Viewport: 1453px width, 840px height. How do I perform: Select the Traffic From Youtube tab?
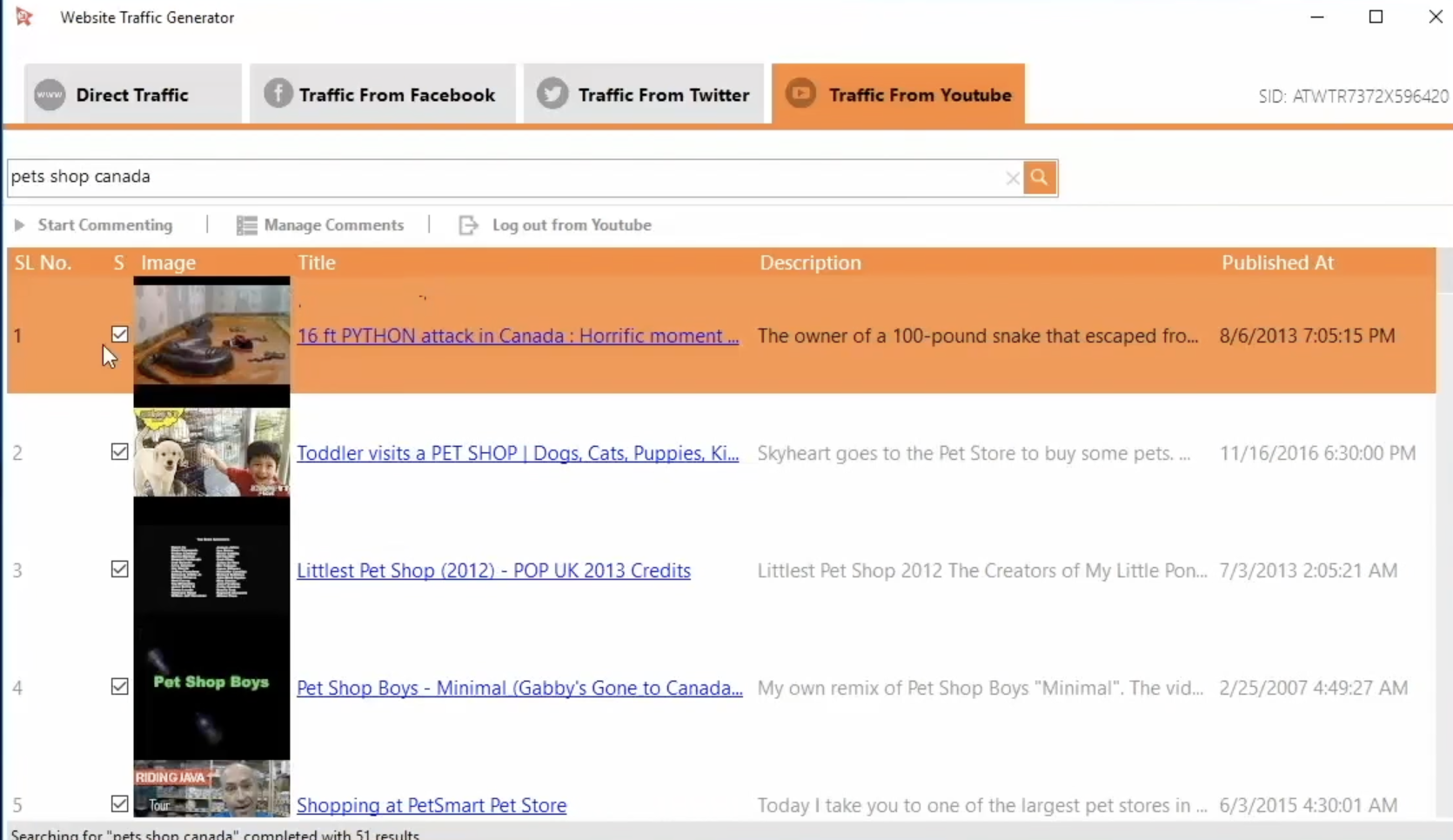coord(898,94)
